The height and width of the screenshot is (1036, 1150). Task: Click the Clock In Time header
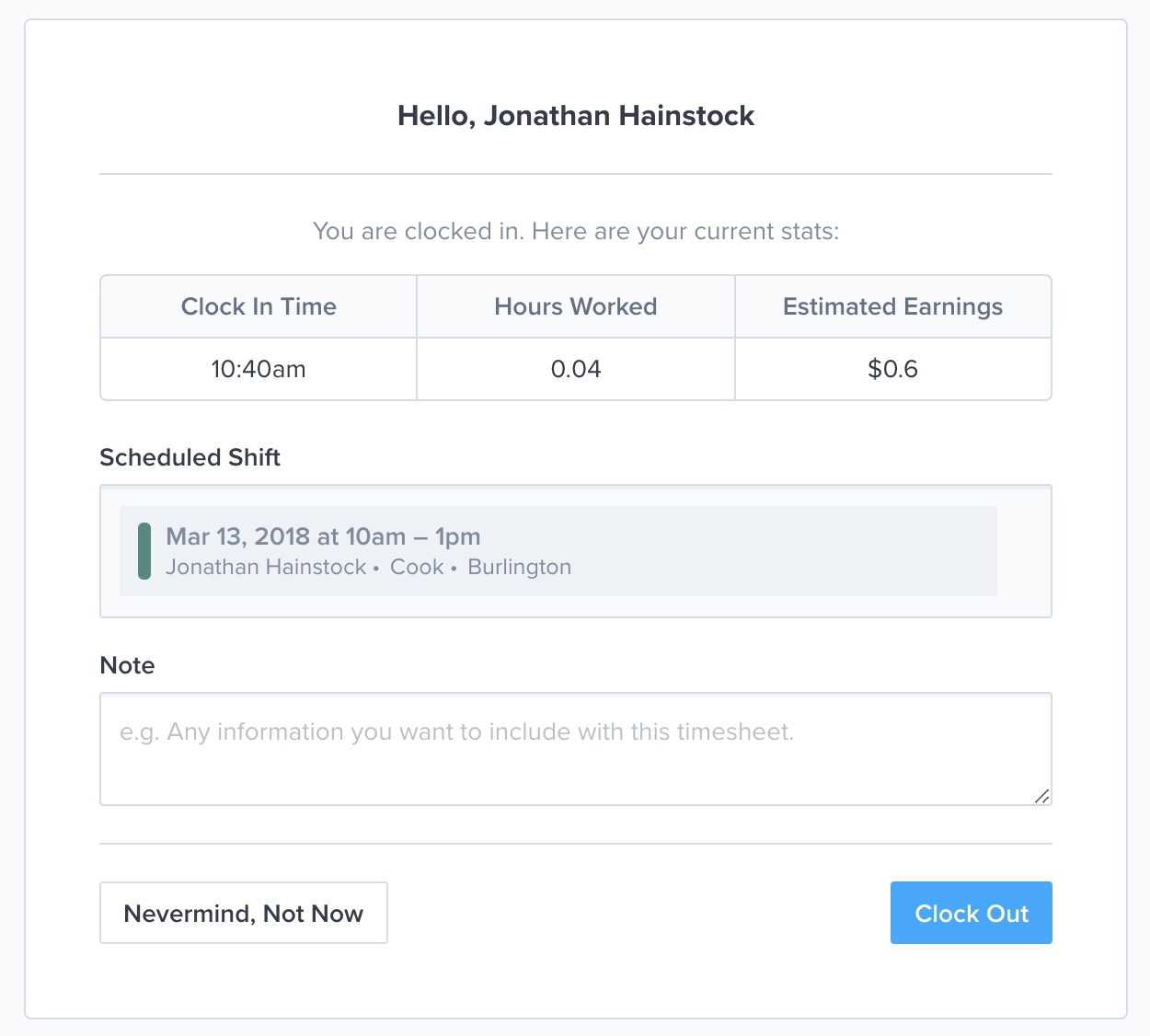pyautogui.click(x=259, y=306)
